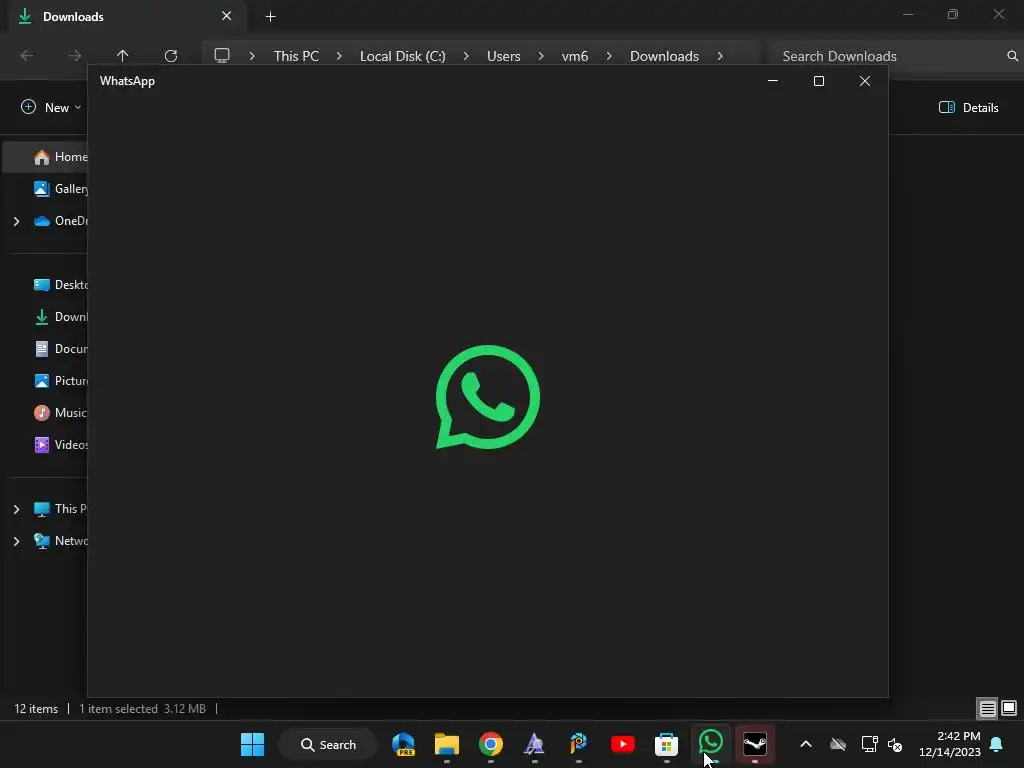1024x768 pixels.
Task: Open Desktop in Explorer sidebar
Action: [x=60, y=285]
